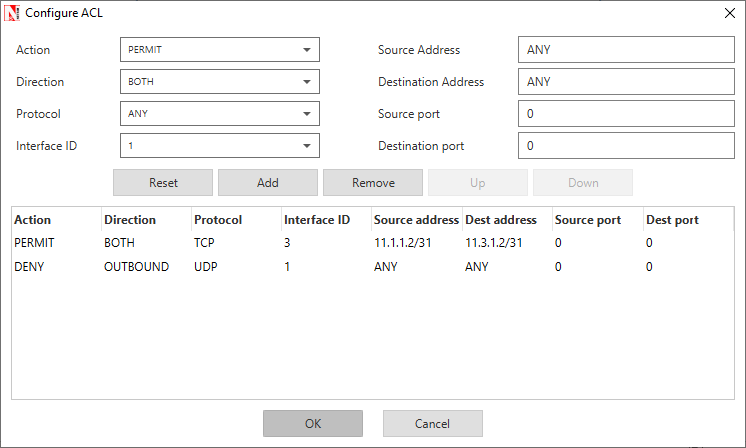Image resolution: width=746 pixels, height=448 pixels.
Task: Click the Source port field
Action: tap(626, 114)
